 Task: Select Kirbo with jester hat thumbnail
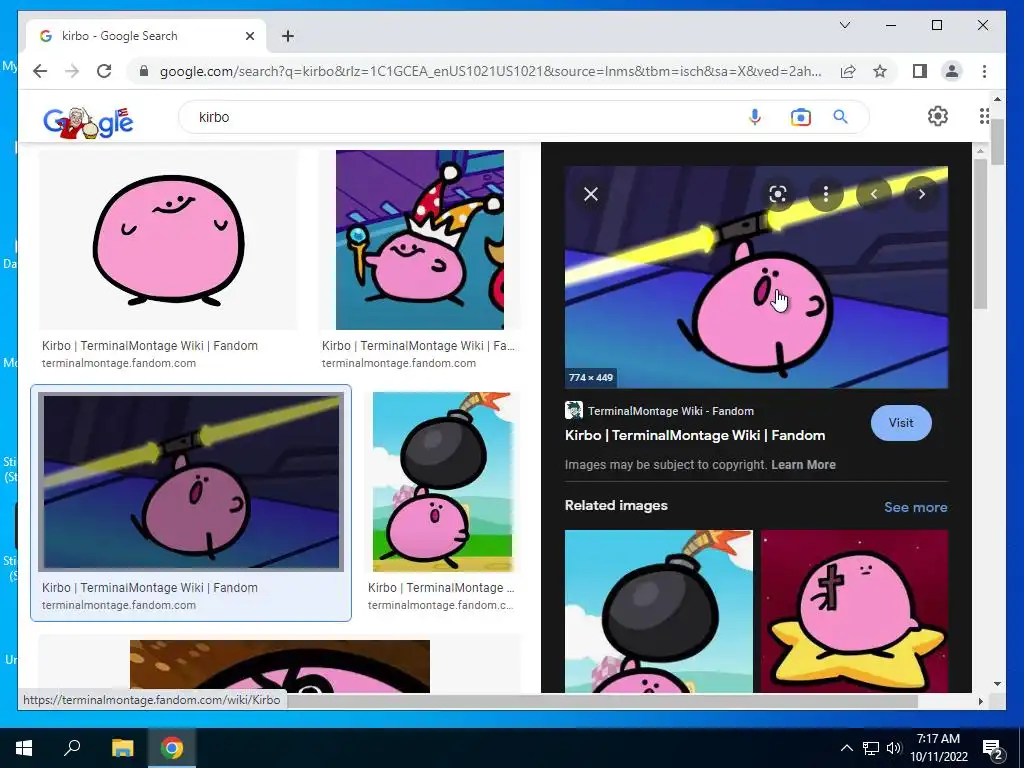(419, 240)
